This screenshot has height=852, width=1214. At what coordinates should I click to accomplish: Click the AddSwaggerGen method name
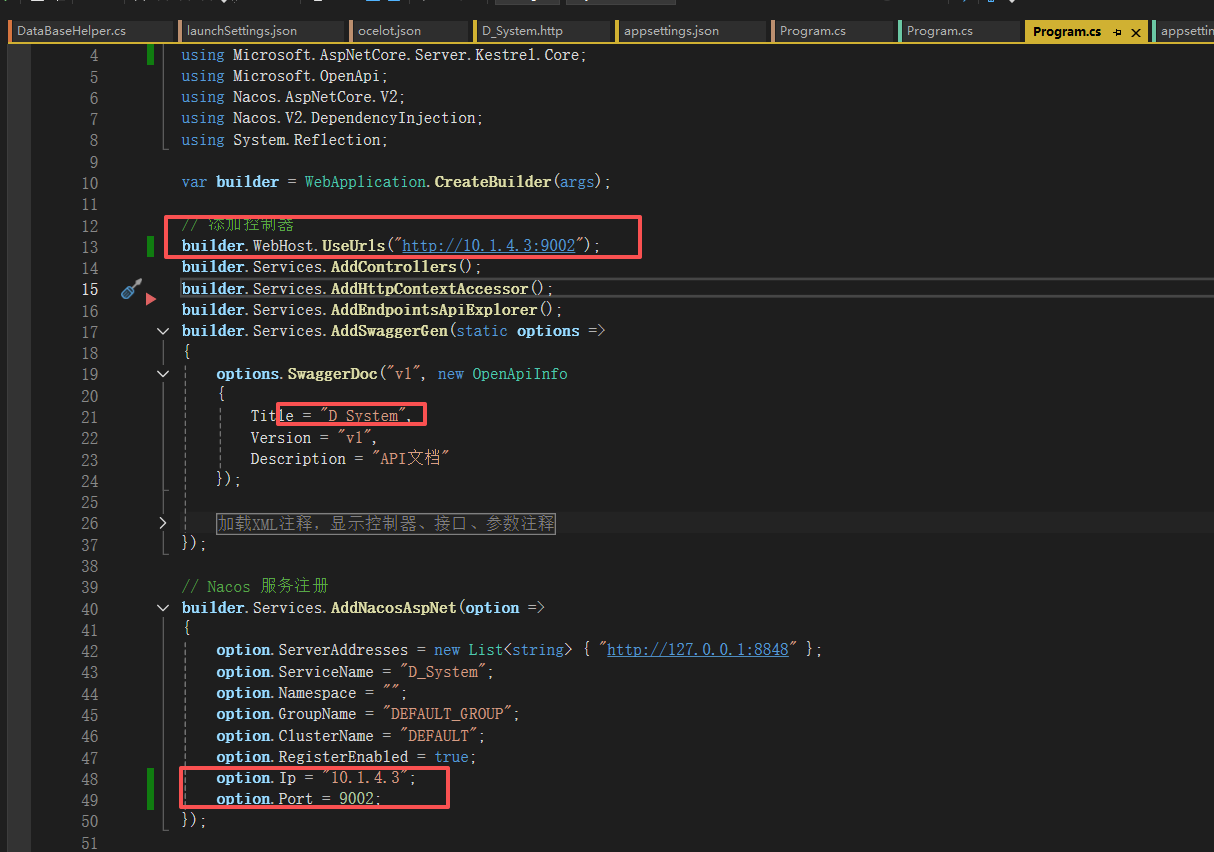tap(391, 331)
